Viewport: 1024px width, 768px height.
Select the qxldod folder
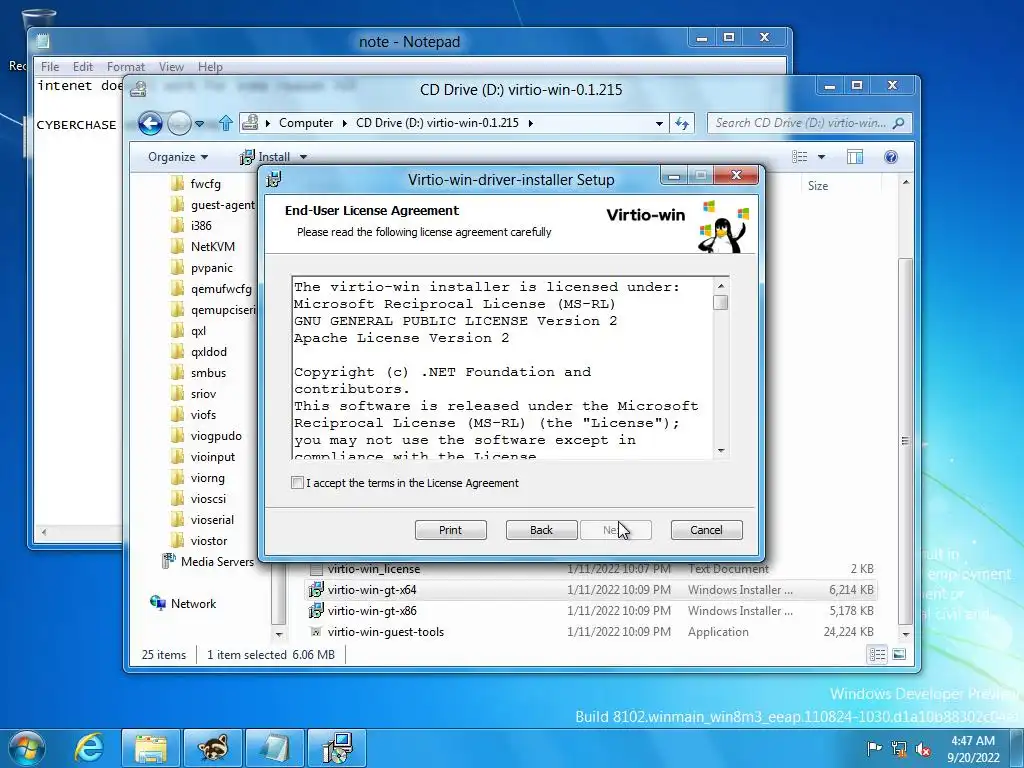pos(208,351)
